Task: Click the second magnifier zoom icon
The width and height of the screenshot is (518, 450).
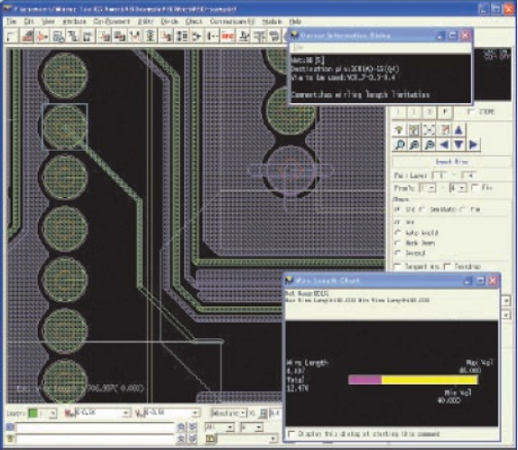Action: click(x=414, y=145)
